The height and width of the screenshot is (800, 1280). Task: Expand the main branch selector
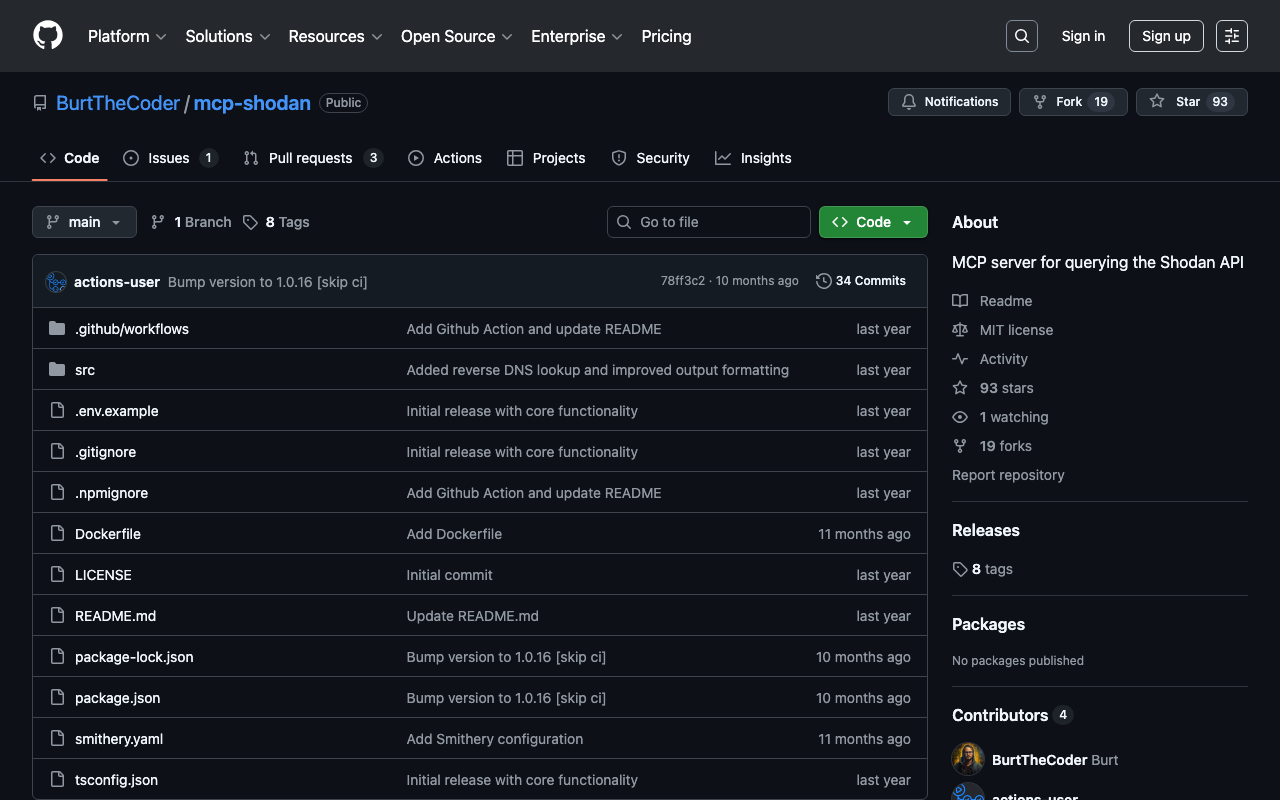[84, 222]
